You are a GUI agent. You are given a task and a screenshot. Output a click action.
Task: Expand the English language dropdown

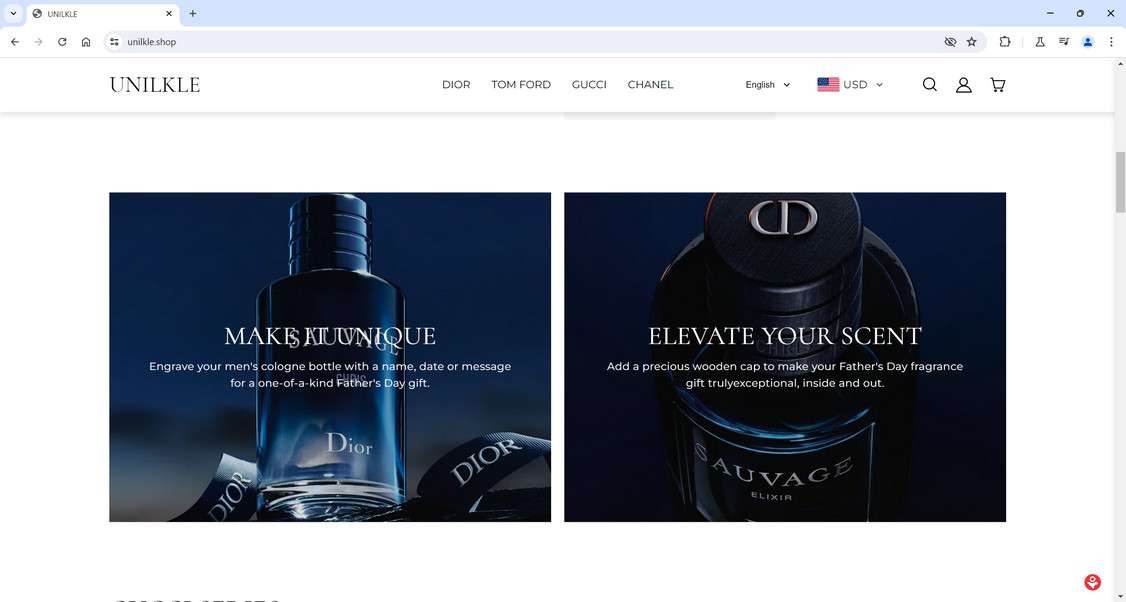tap(767, 85)
